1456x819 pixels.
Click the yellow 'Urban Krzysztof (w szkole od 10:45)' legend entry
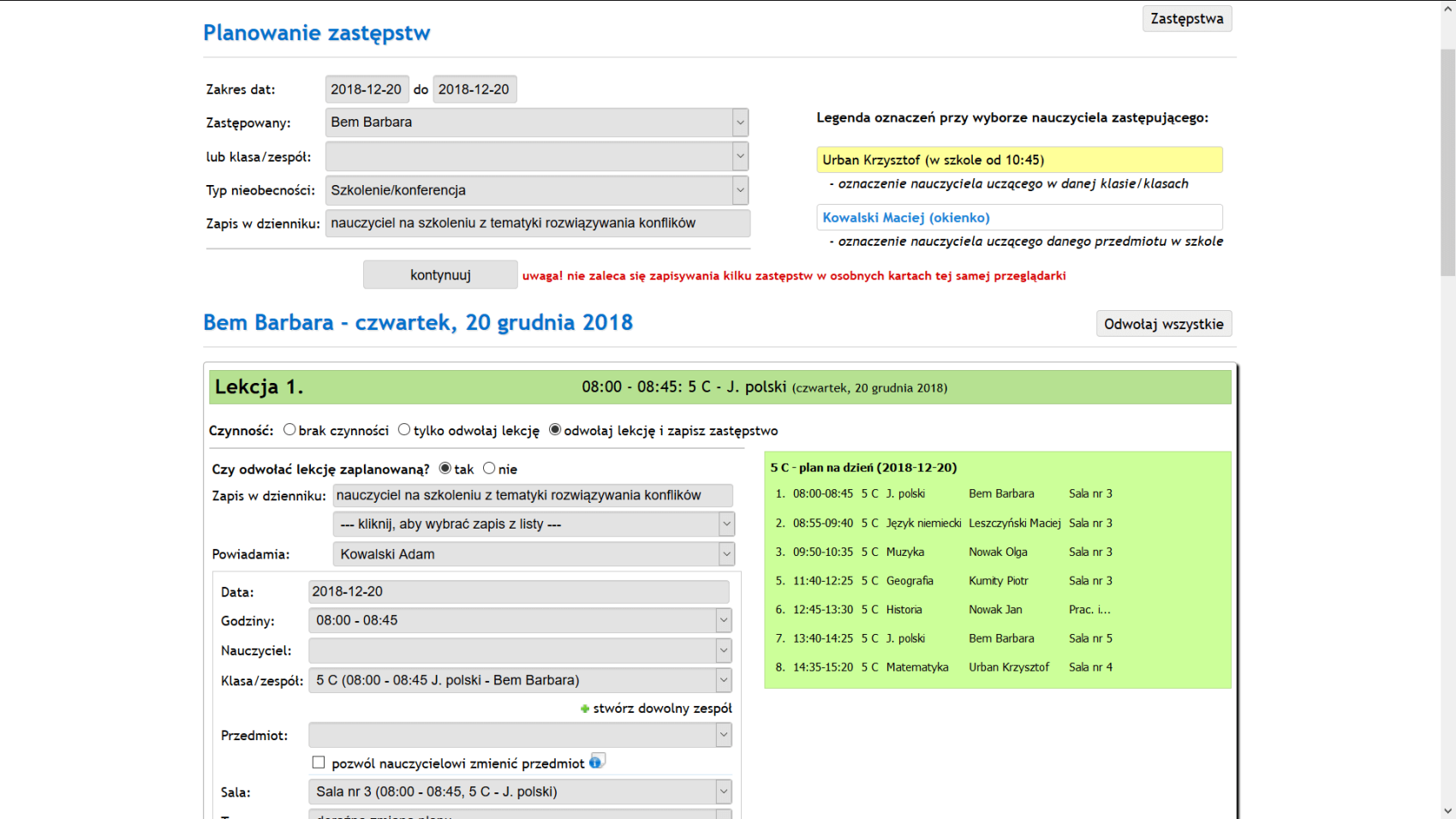1019,160
